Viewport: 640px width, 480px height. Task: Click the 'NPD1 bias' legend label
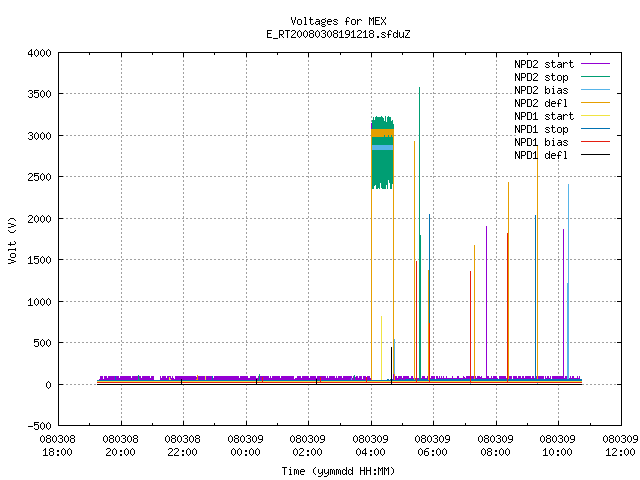(541, 142)
